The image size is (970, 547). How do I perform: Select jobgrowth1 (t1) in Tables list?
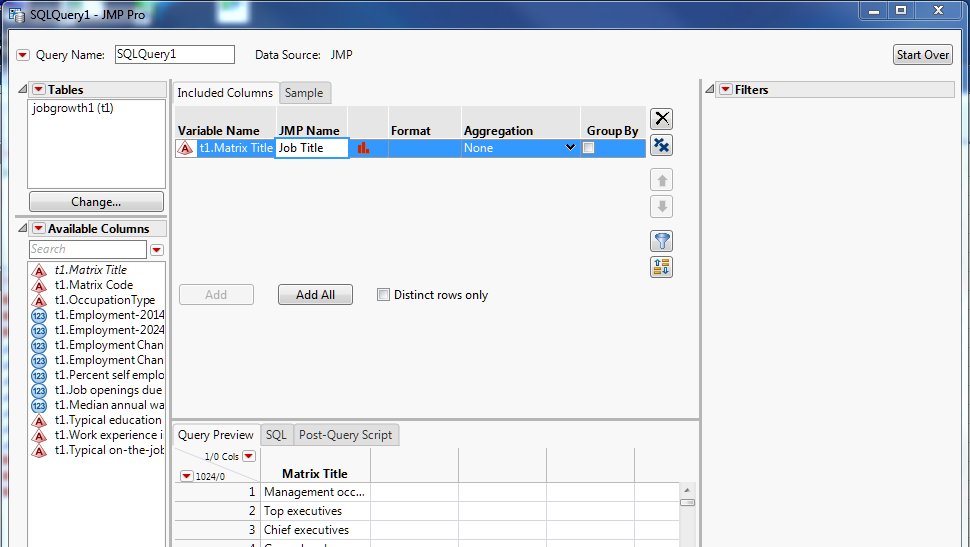73,108
